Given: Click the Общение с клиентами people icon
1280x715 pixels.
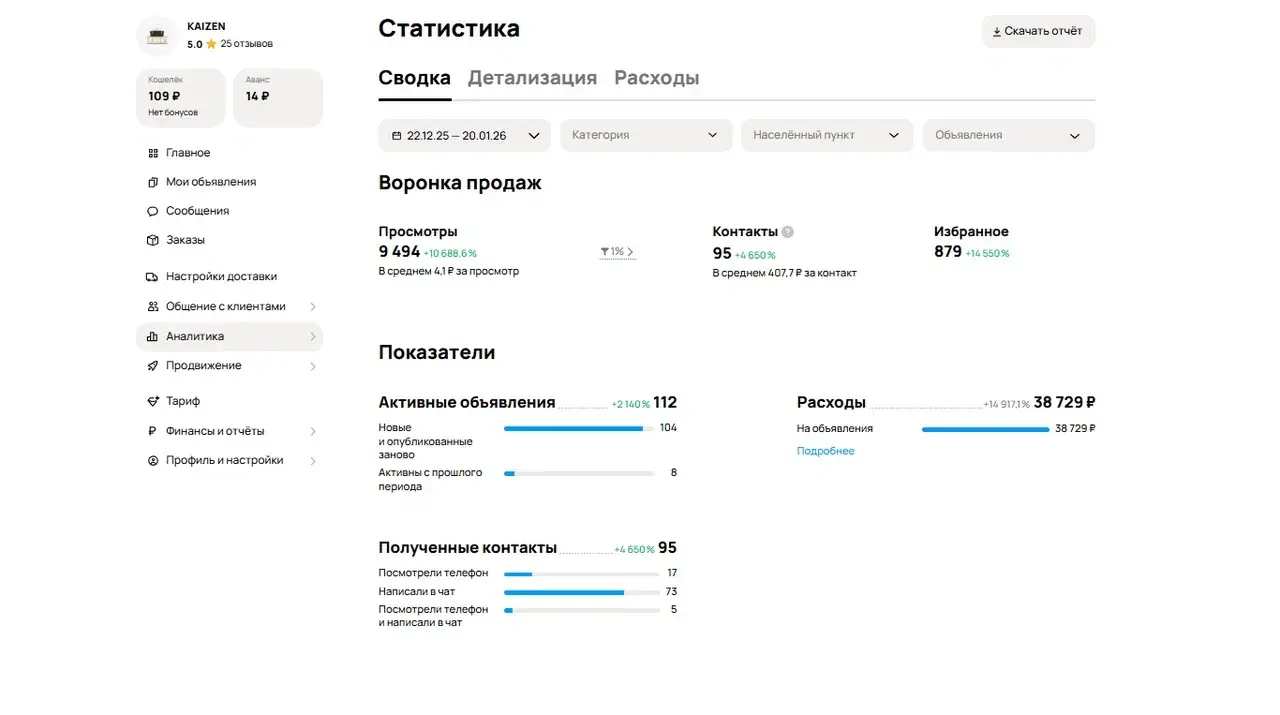Looking at the screenshot, I should [x=153, y=307].
